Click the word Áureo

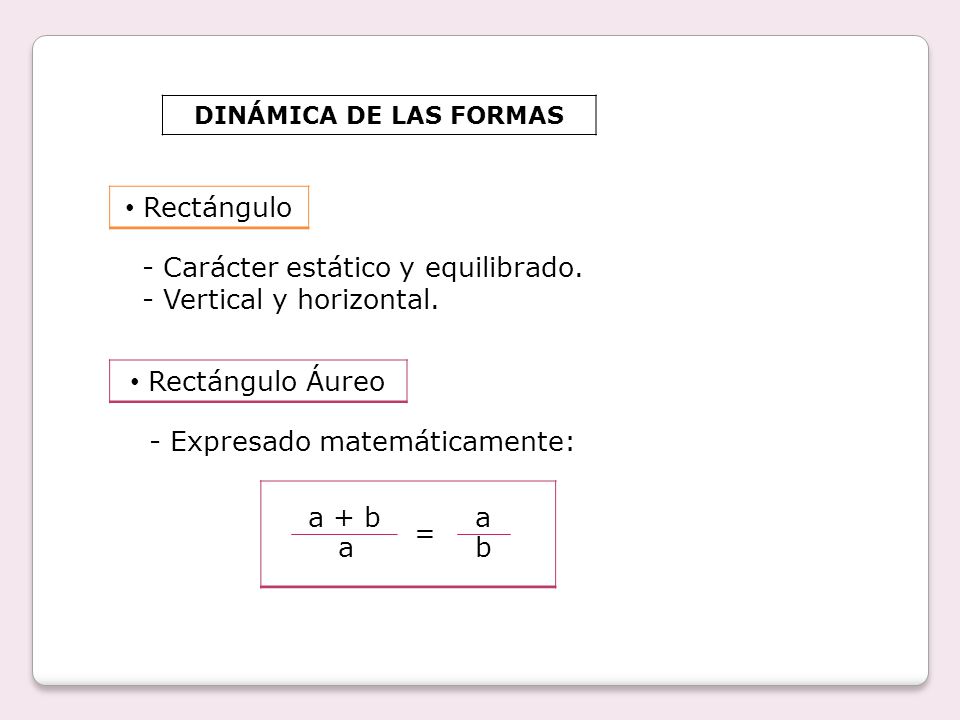[x=346, y=380]
